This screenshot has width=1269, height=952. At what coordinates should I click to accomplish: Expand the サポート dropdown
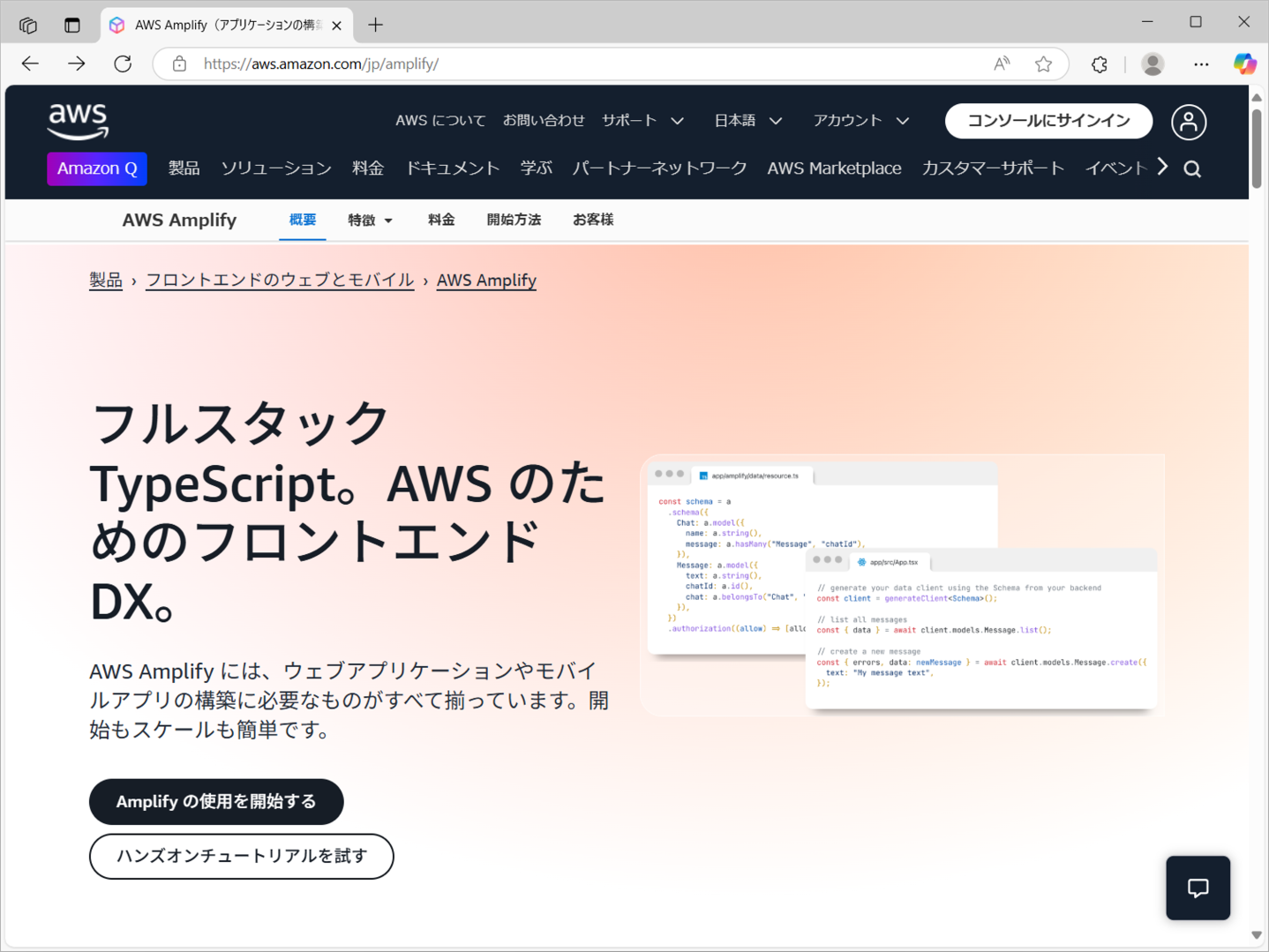coord(642,120)
